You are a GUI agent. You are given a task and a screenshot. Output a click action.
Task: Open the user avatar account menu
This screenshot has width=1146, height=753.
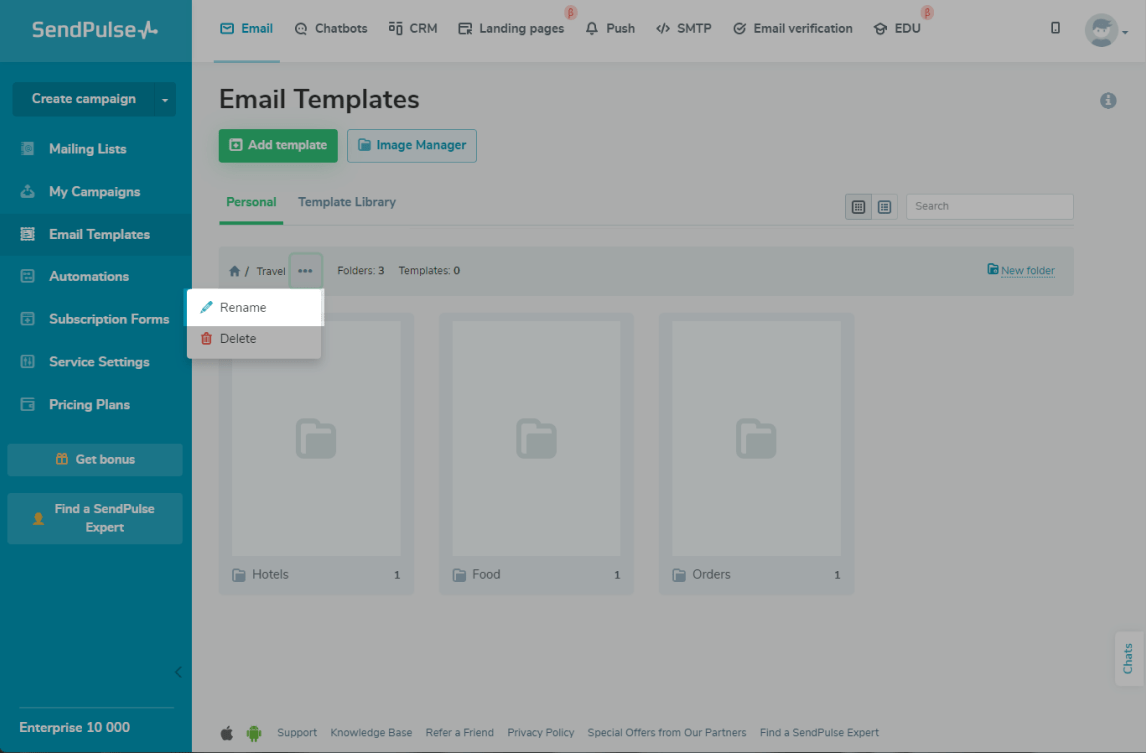click(1106, 31)
